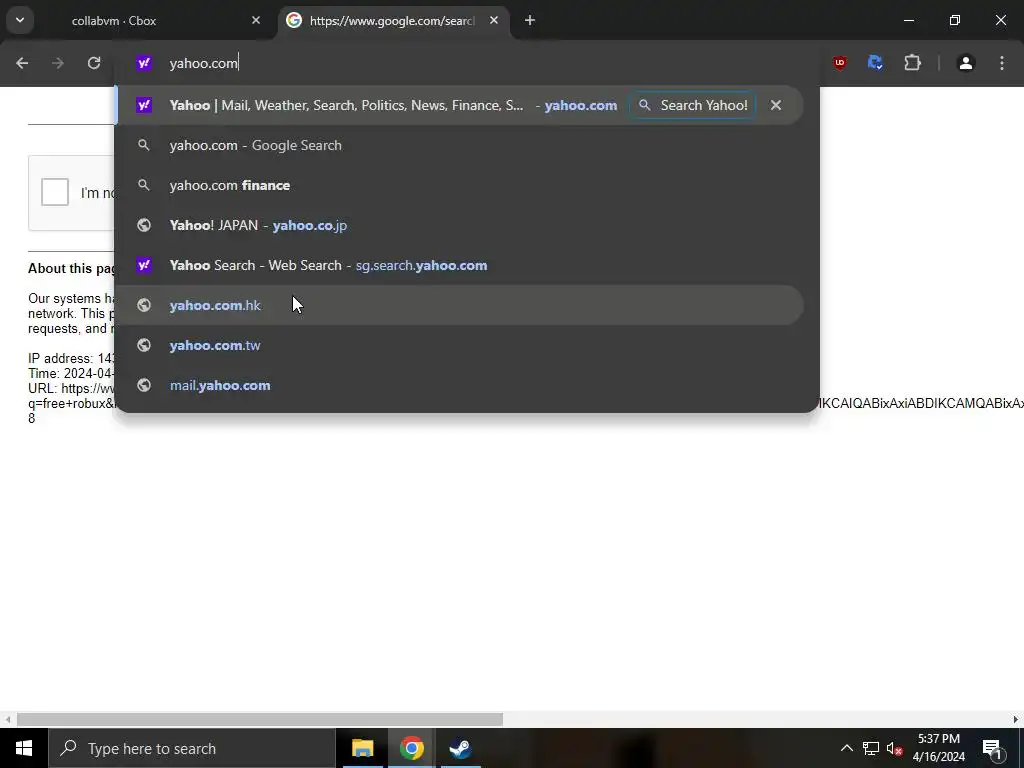
Task: Reload the current page
Action: [94, 63]
